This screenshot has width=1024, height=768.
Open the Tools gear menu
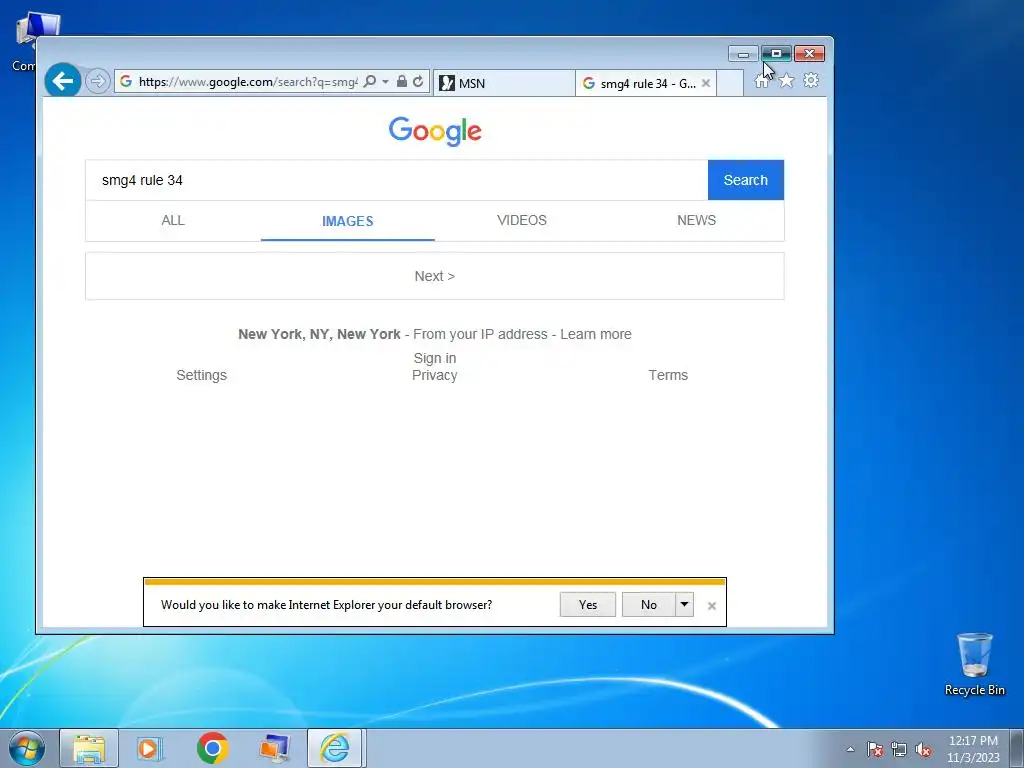click(810, 80)
